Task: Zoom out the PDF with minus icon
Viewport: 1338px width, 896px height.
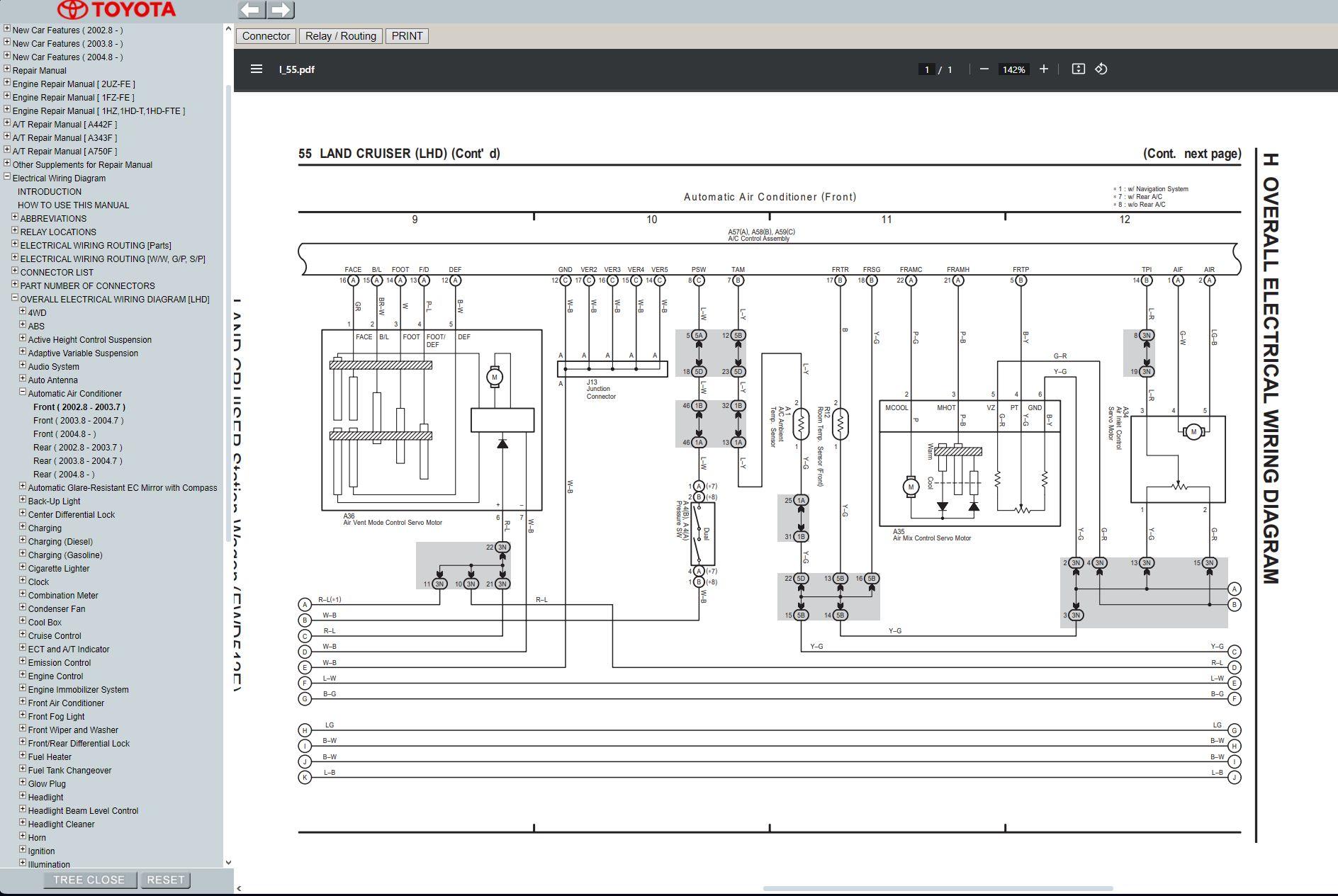Action: pos(984,69)
